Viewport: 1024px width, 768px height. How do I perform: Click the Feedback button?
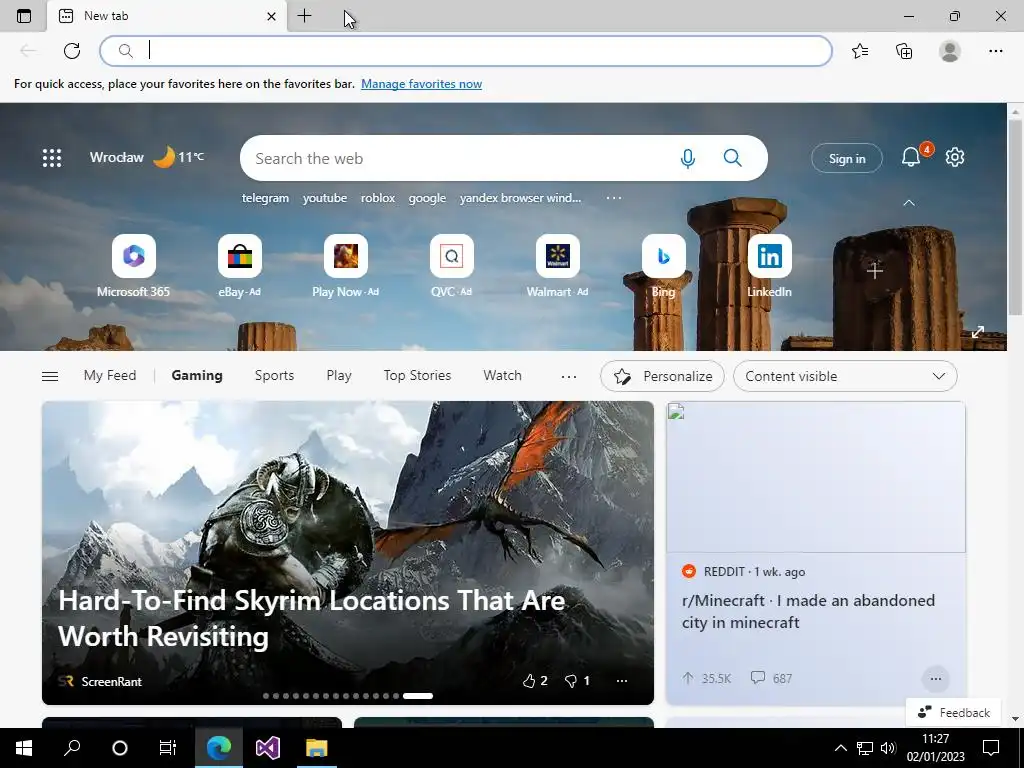pyautogui.click(x=953, y=712)
